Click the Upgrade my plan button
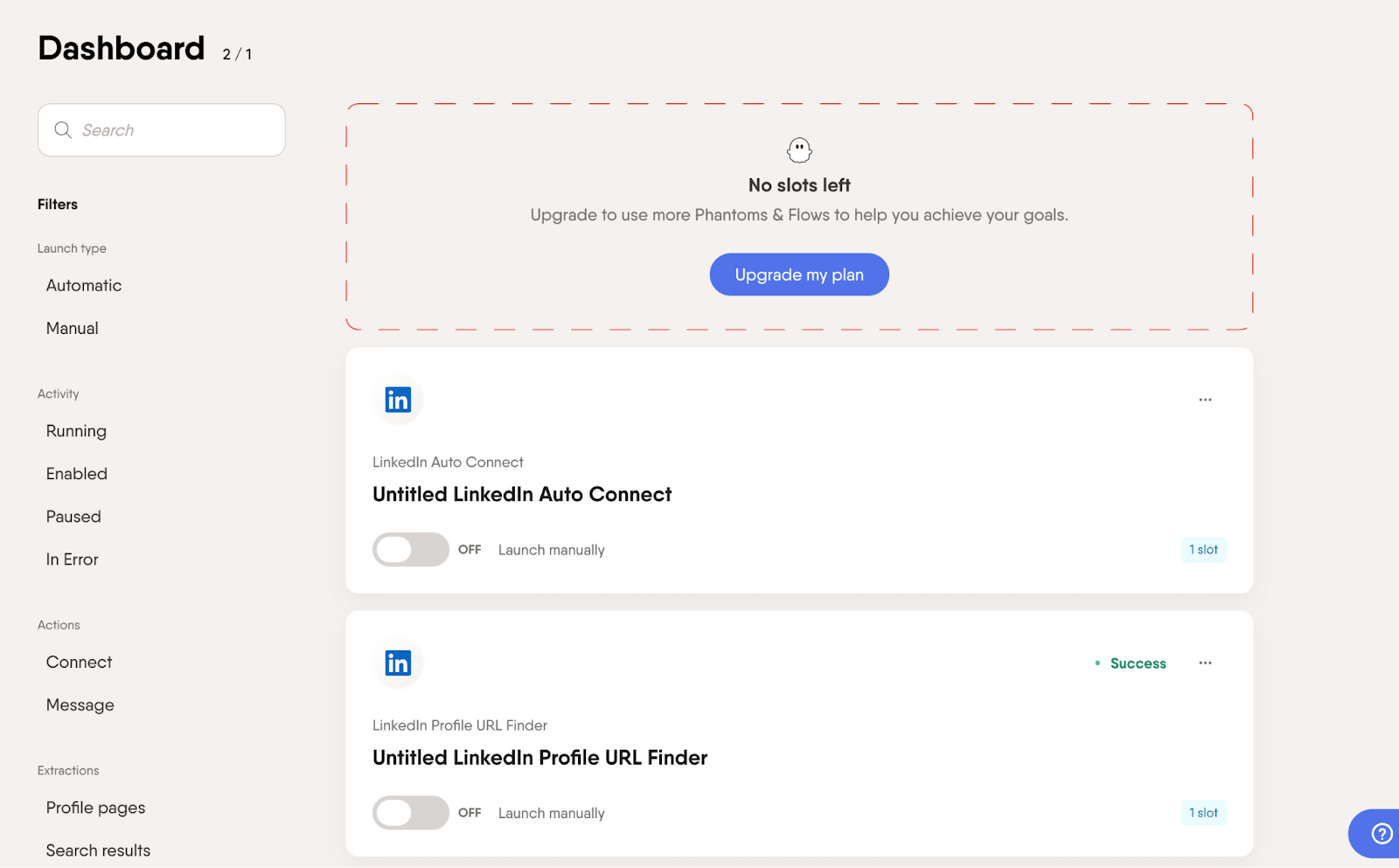The image size is (1399, 868). coord(799,274)
